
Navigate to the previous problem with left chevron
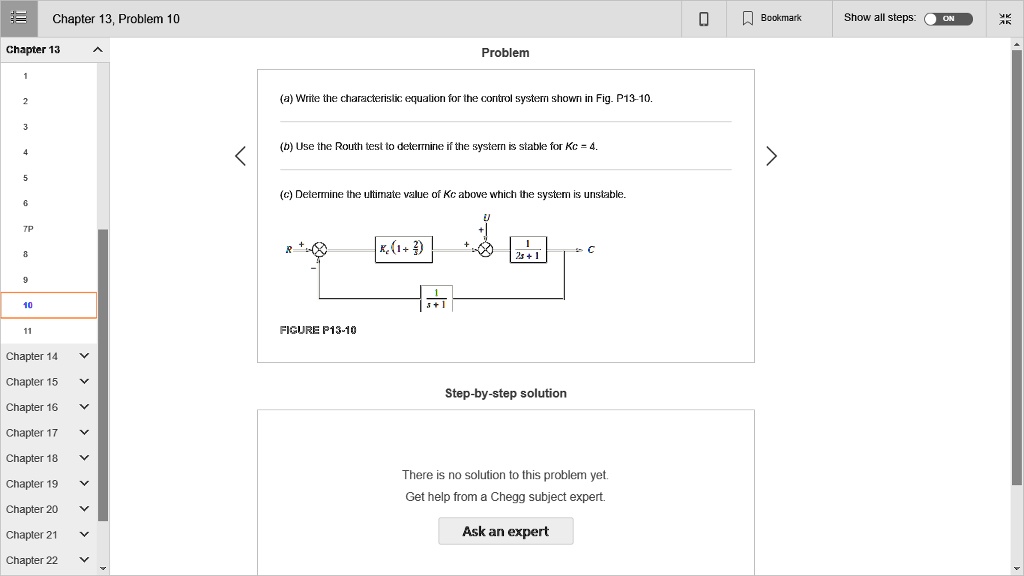click(239, 155)
